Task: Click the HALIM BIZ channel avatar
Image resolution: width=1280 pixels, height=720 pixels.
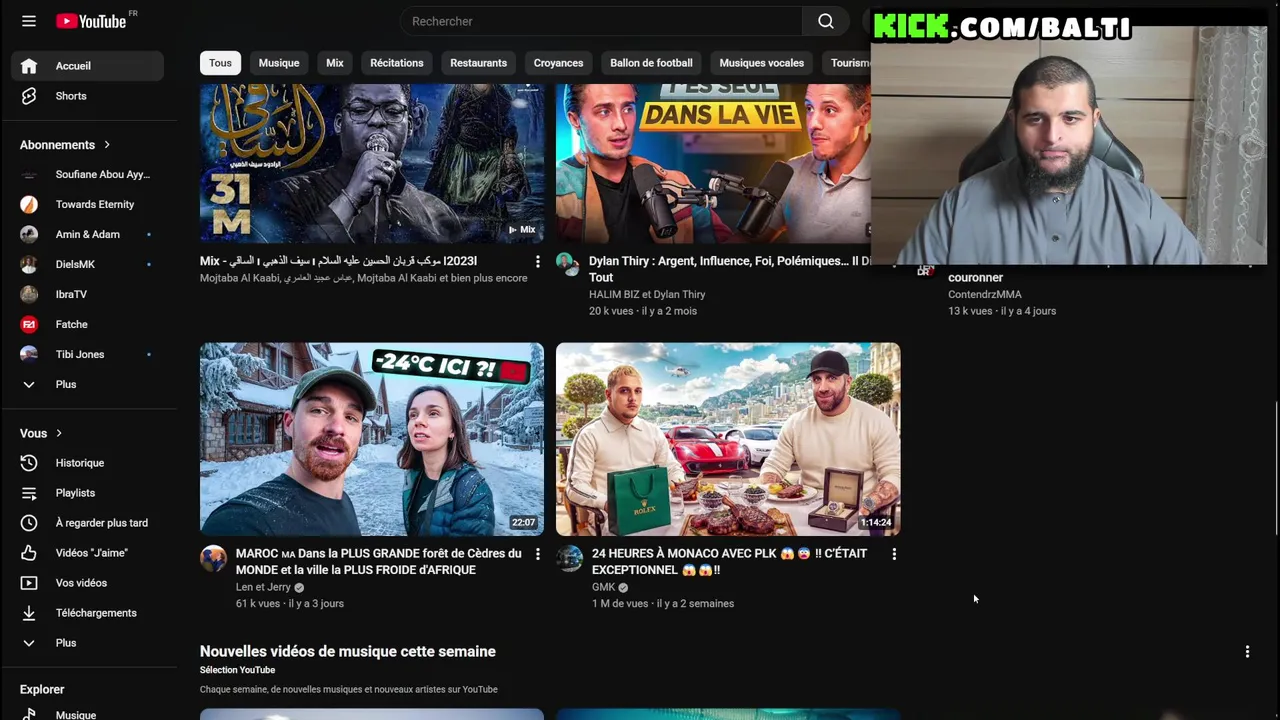Action: (567, 264)
